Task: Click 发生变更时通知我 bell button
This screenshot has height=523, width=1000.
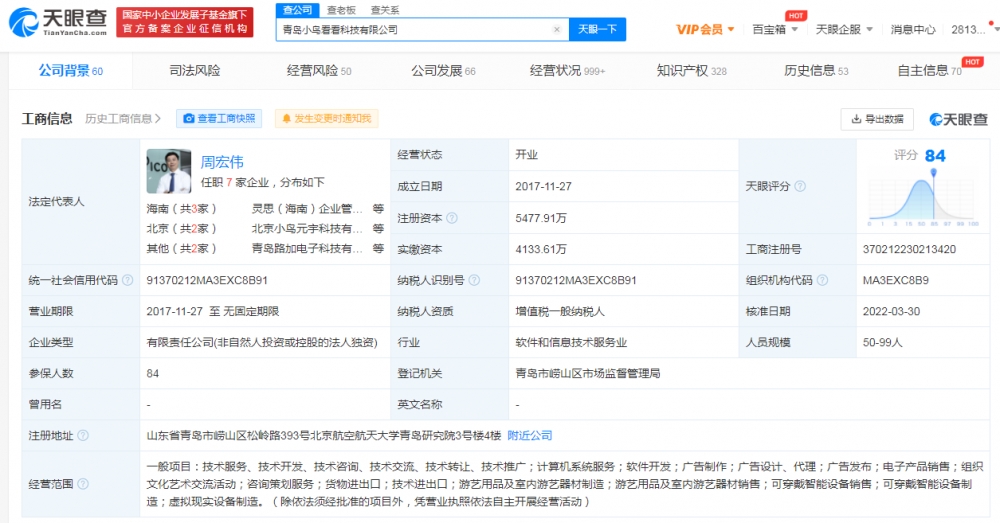Action: click(x=326, y=119)
